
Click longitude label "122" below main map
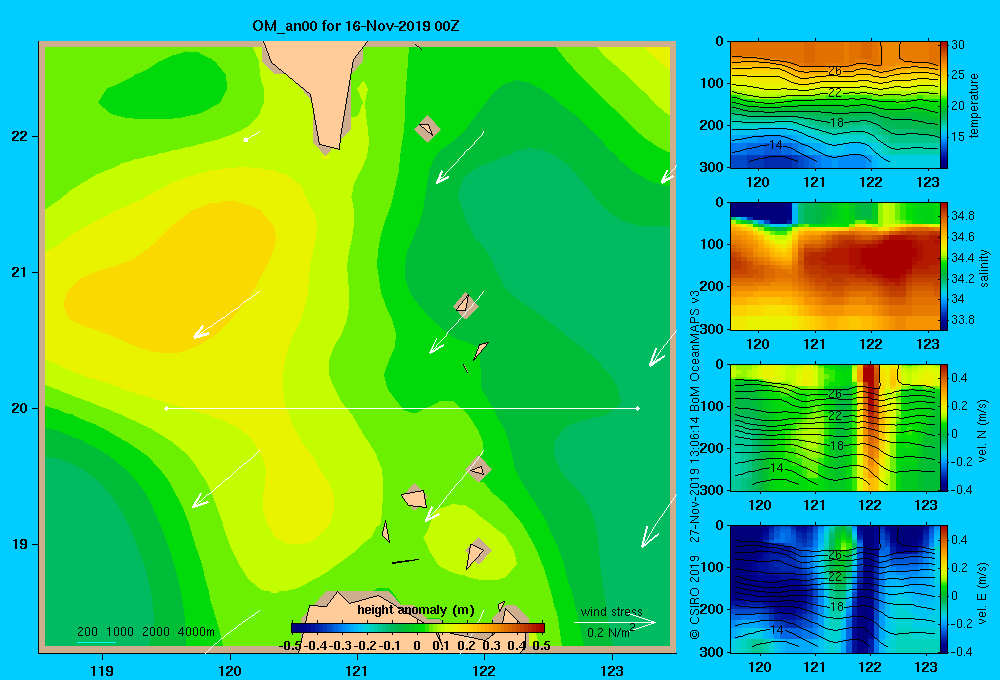(484, 670)
